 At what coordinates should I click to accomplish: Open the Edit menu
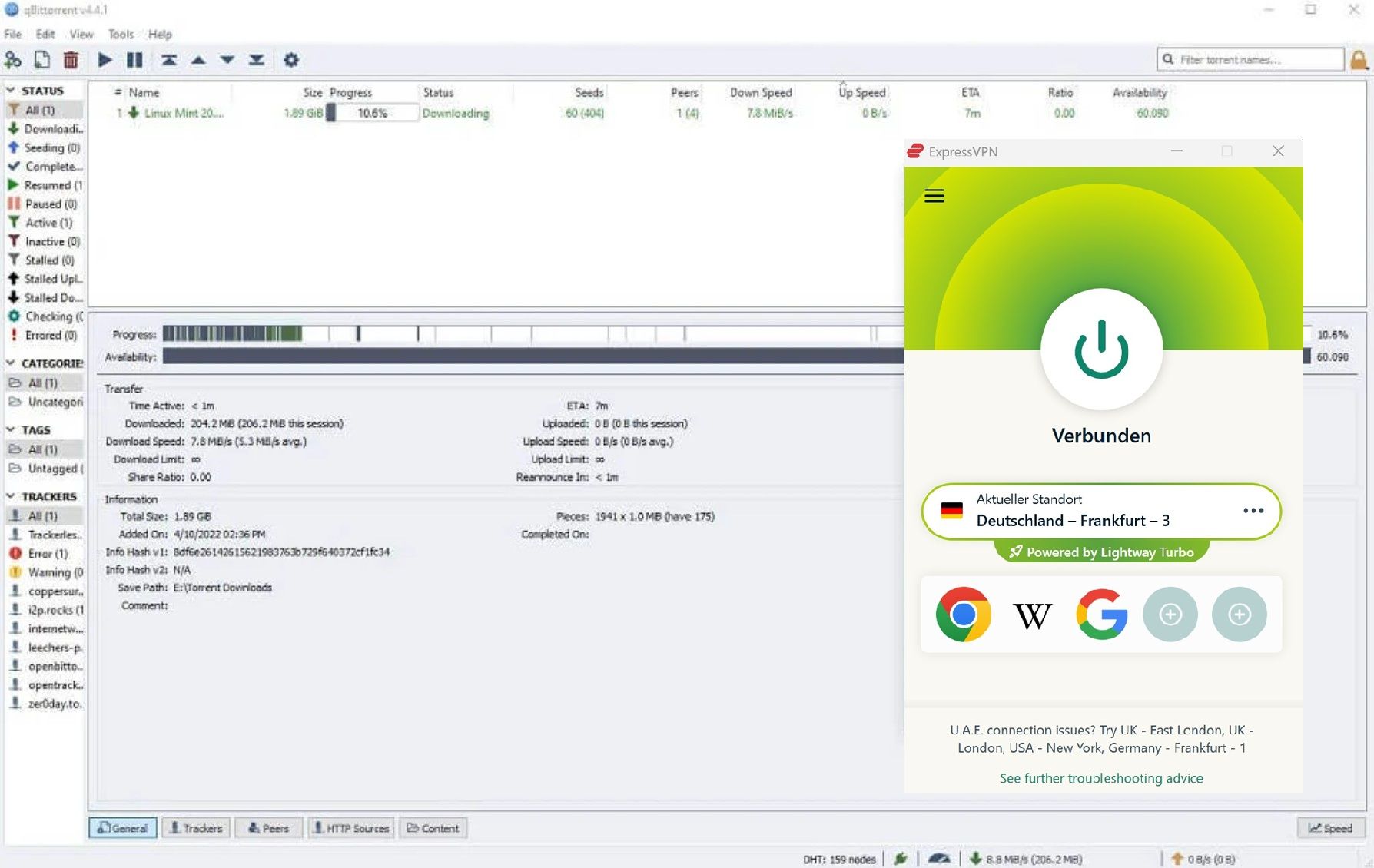tap(45, 35)
